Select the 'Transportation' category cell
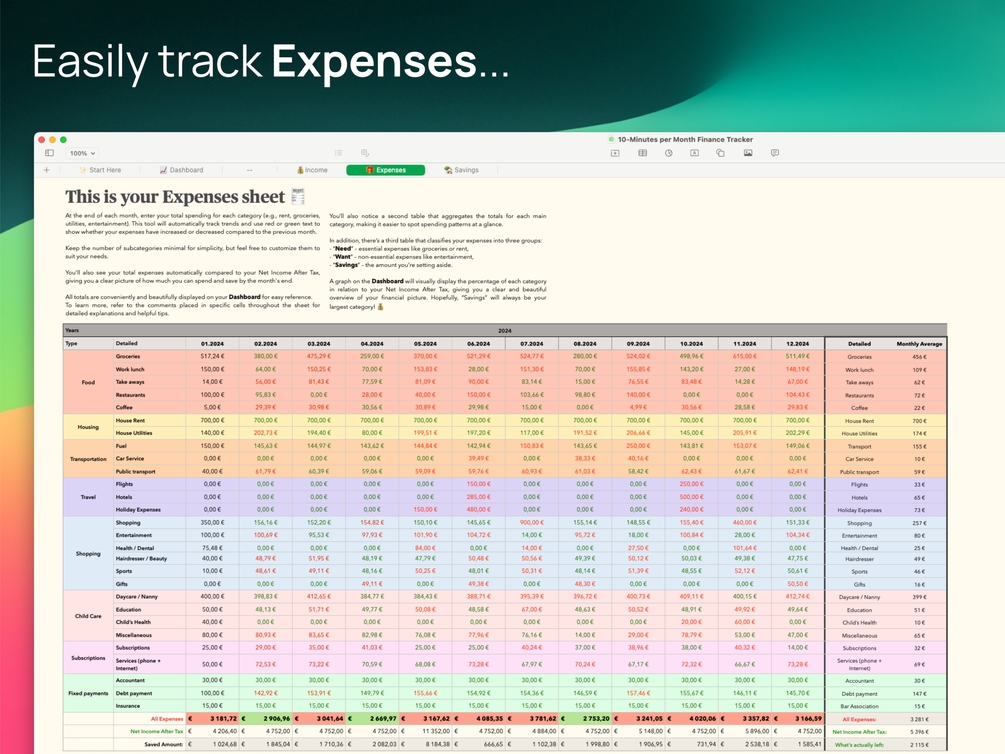Viewport: 1005px width, 754px height. point(88,459)
